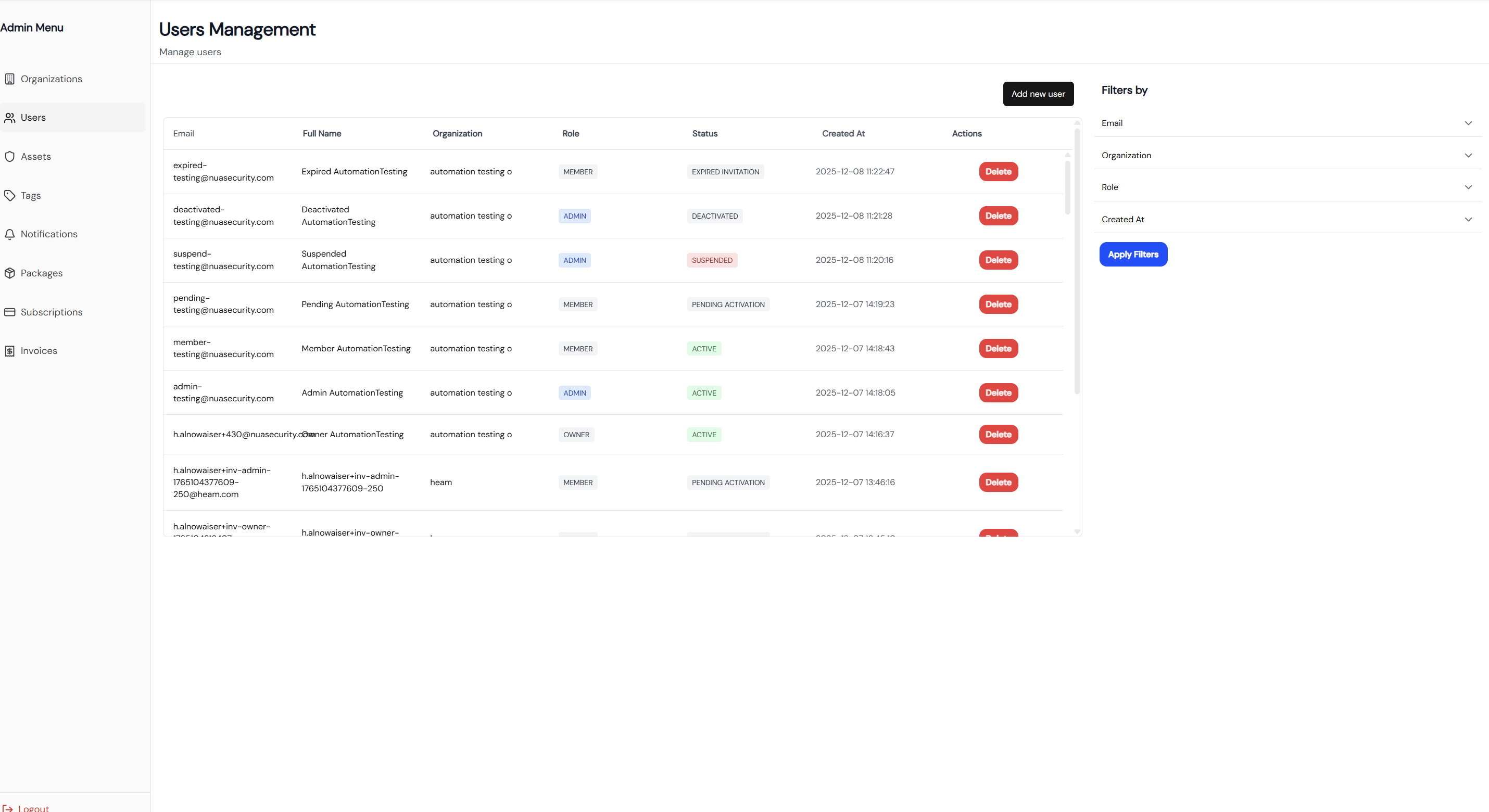Delete the Suspended AutomationTesting user
This screenshot has width=1489, height=812.
(998, 260)
